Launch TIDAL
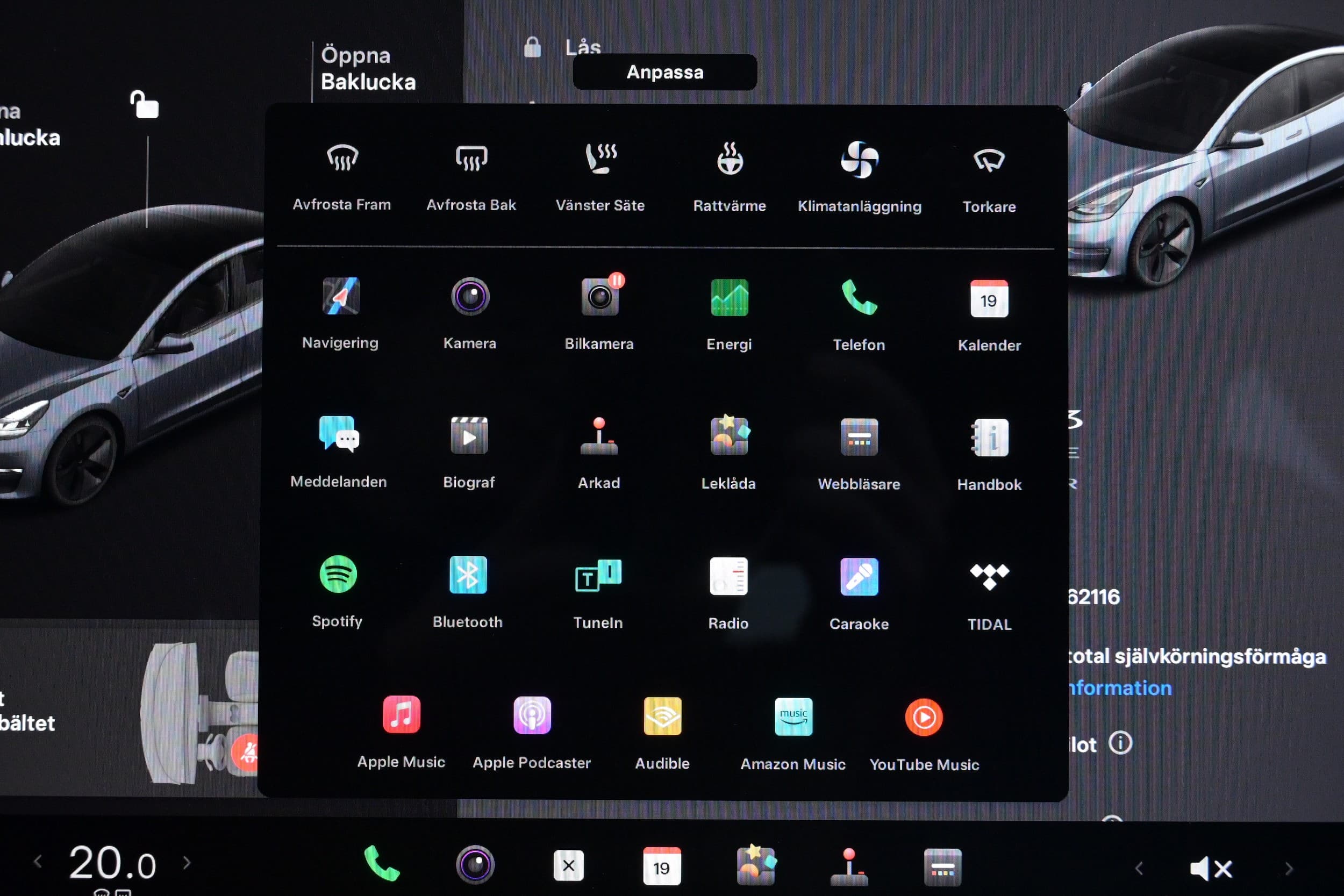 (989, 596)
